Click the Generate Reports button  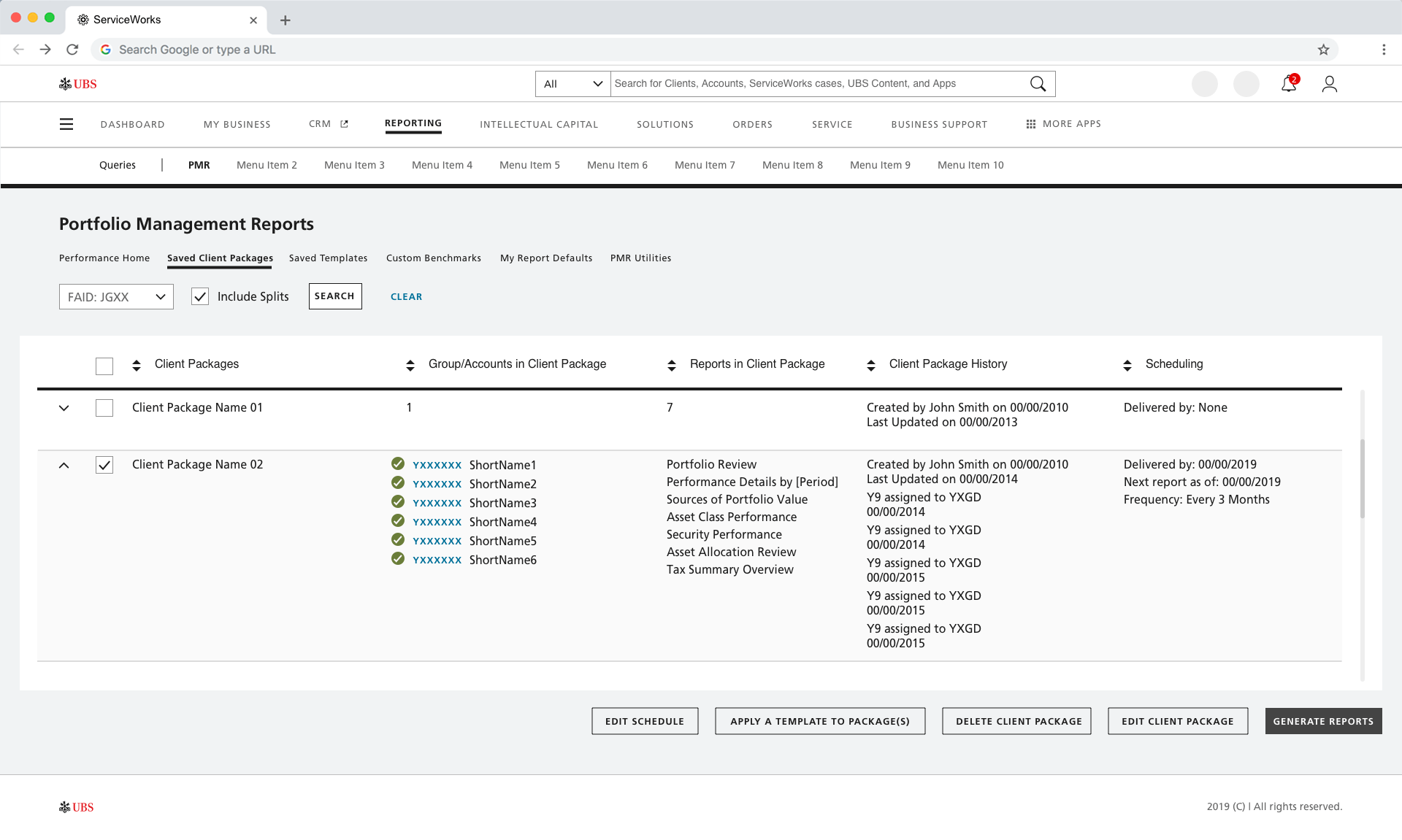(1322, 721)
